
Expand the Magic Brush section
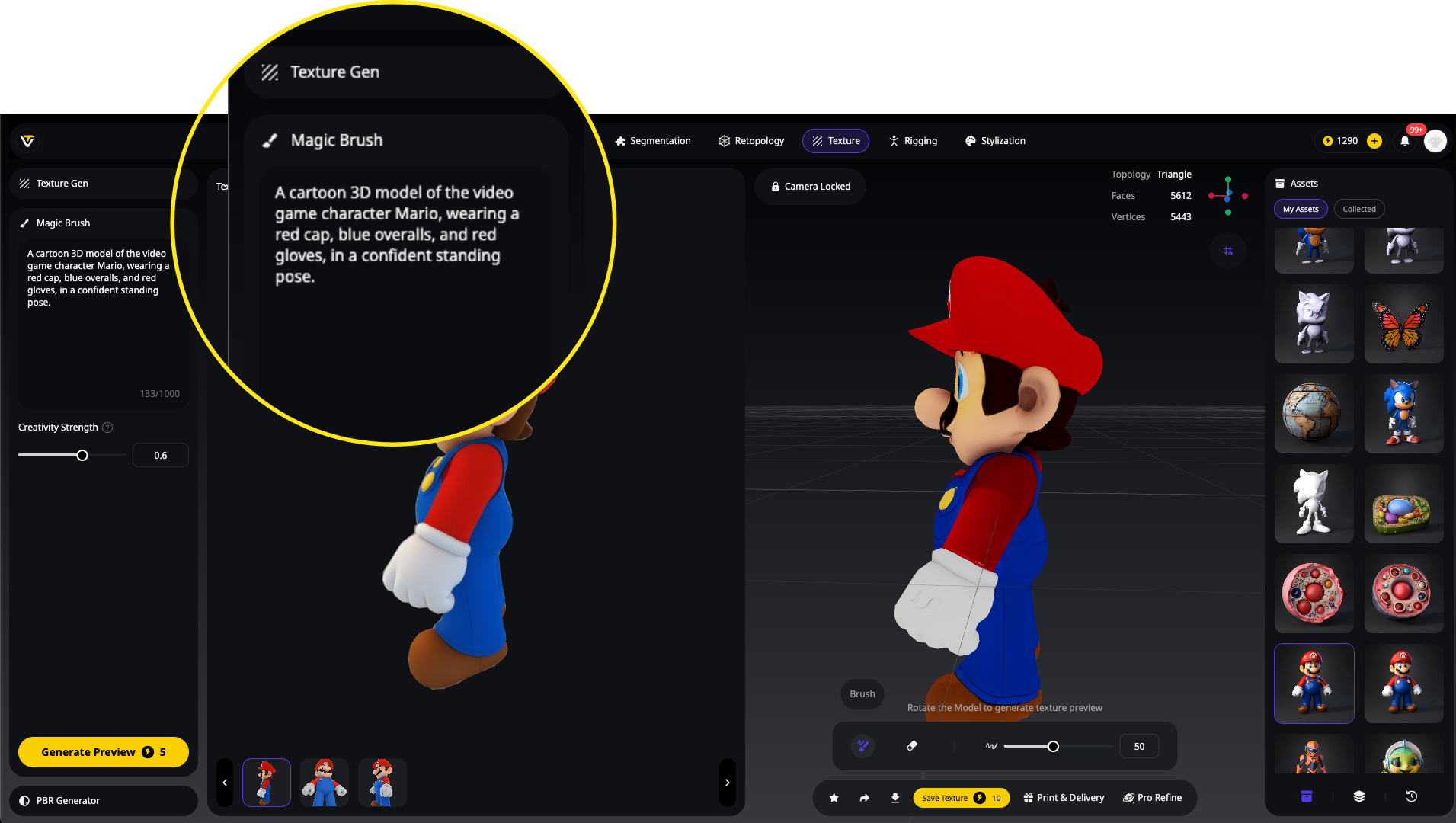coord(104,223)
